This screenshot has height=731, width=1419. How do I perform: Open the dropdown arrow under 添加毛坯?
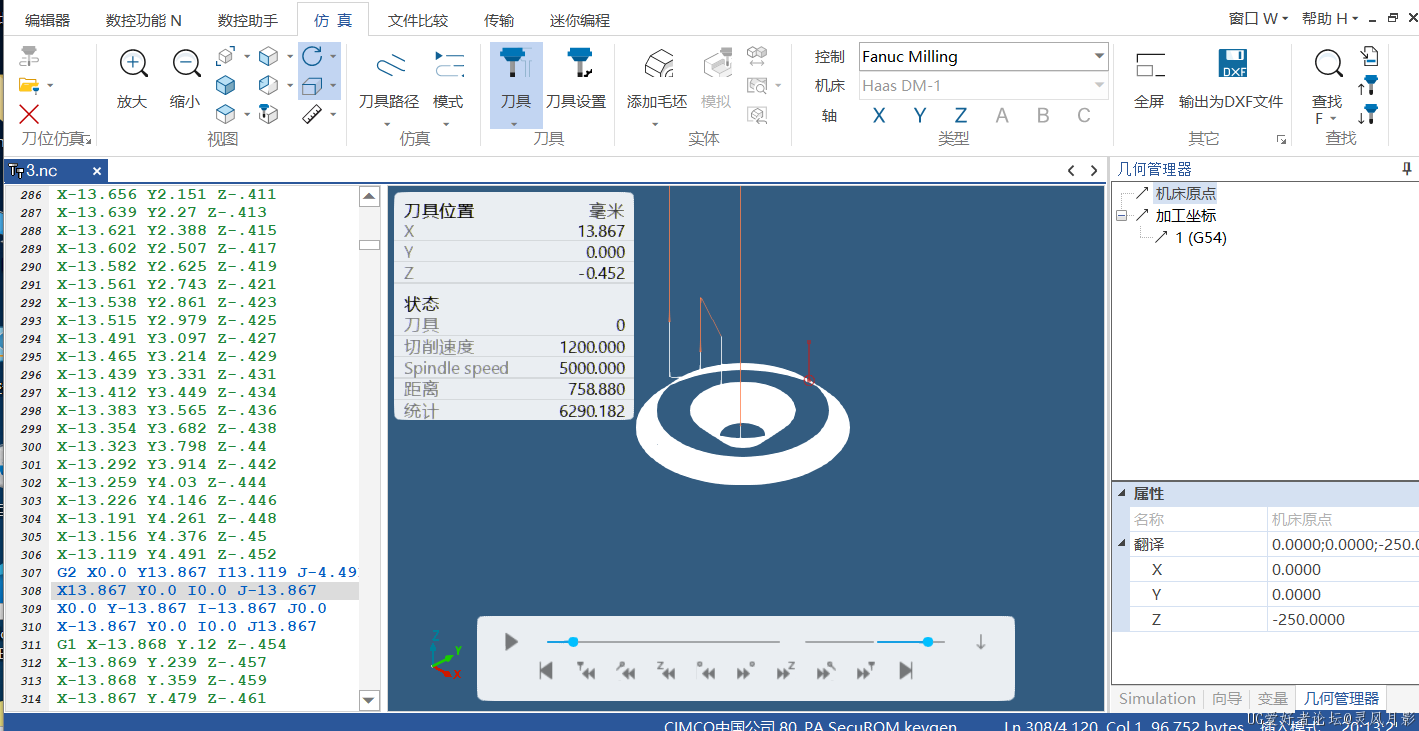pyautogui.click(x=656, y=125)
